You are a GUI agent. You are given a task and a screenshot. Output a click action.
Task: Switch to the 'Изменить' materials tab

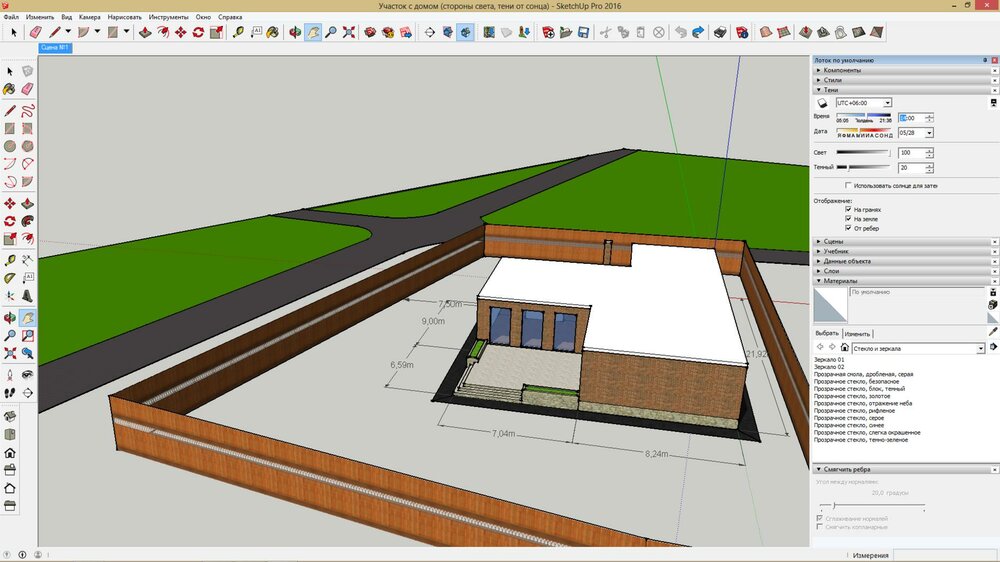point(857,333)
